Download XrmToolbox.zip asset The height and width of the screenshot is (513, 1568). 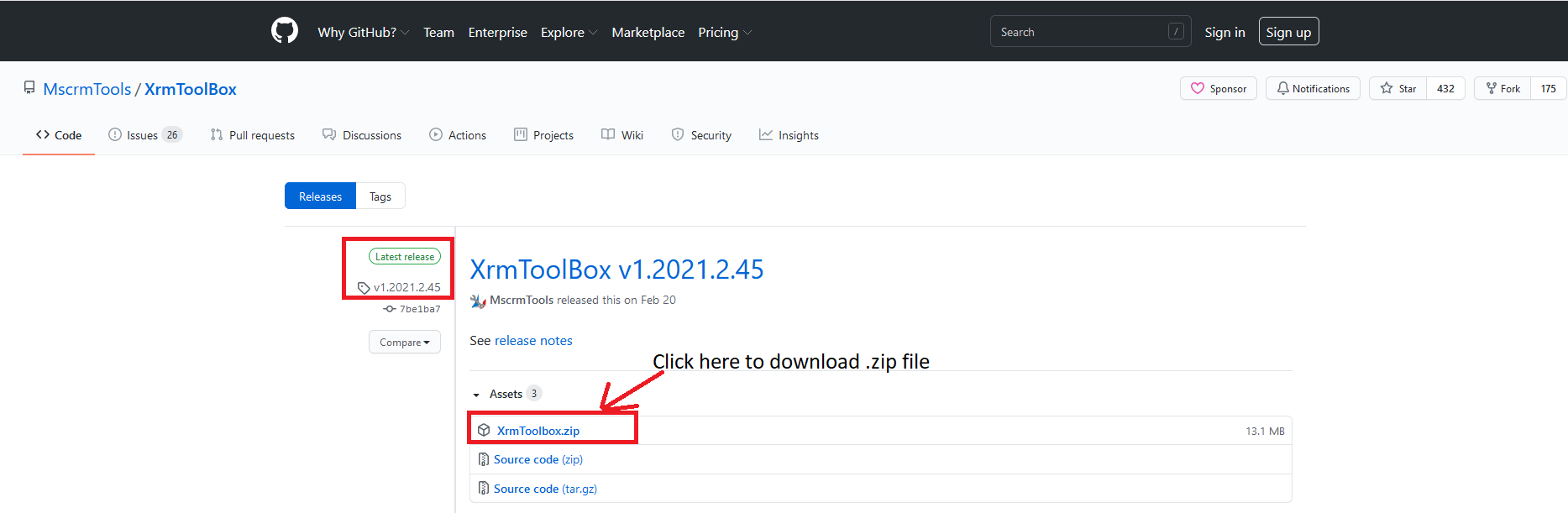click(x=538, y=431)
